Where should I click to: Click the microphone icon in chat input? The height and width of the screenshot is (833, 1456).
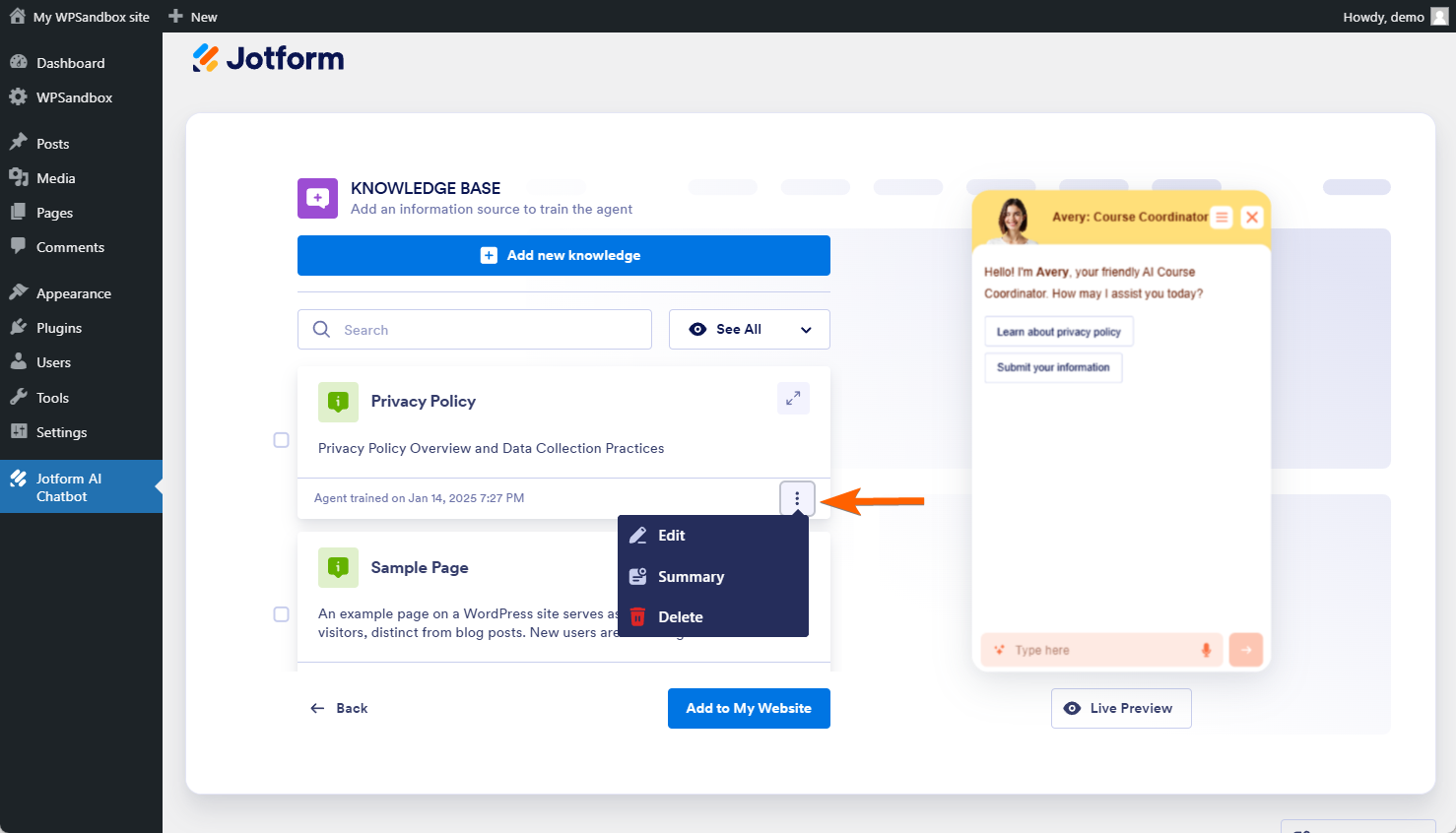(x=1206, y=650)
